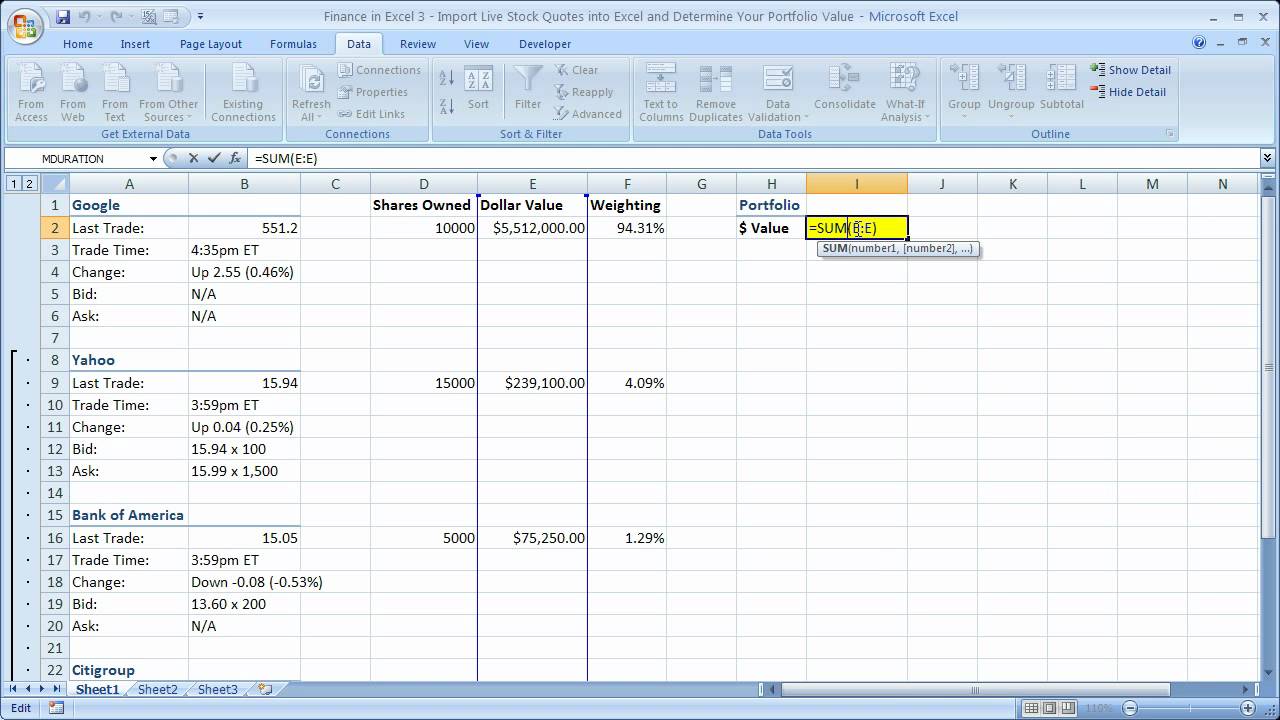1280x720 pixels.
Task: Click Sort Z to A icon
Action: [x=447, y=105]
